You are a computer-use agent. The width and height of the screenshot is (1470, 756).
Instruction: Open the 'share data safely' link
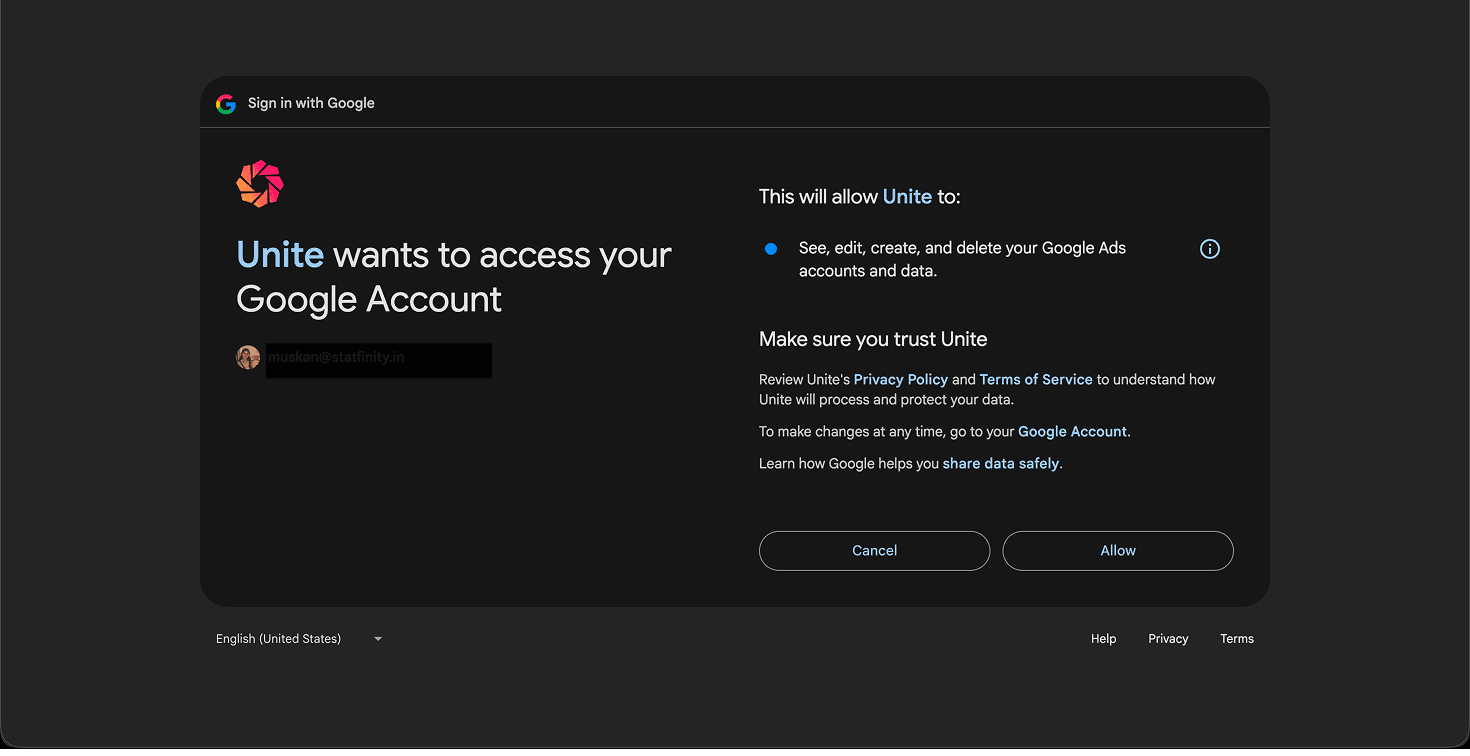click(x=1001, y=464)
